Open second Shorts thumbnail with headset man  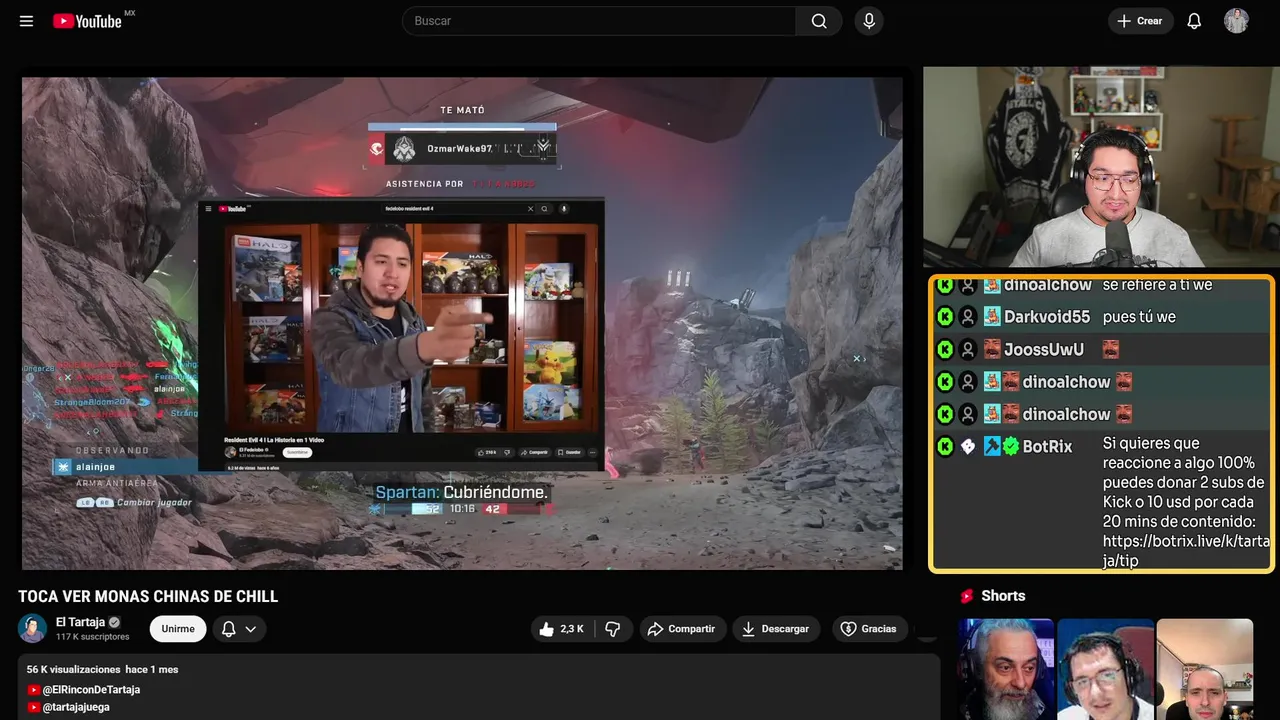coord(1105,669)
